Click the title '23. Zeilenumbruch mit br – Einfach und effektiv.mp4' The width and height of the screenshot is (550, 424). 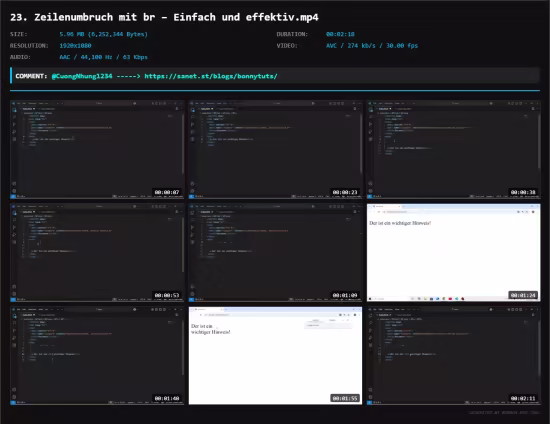click(164, 17)
